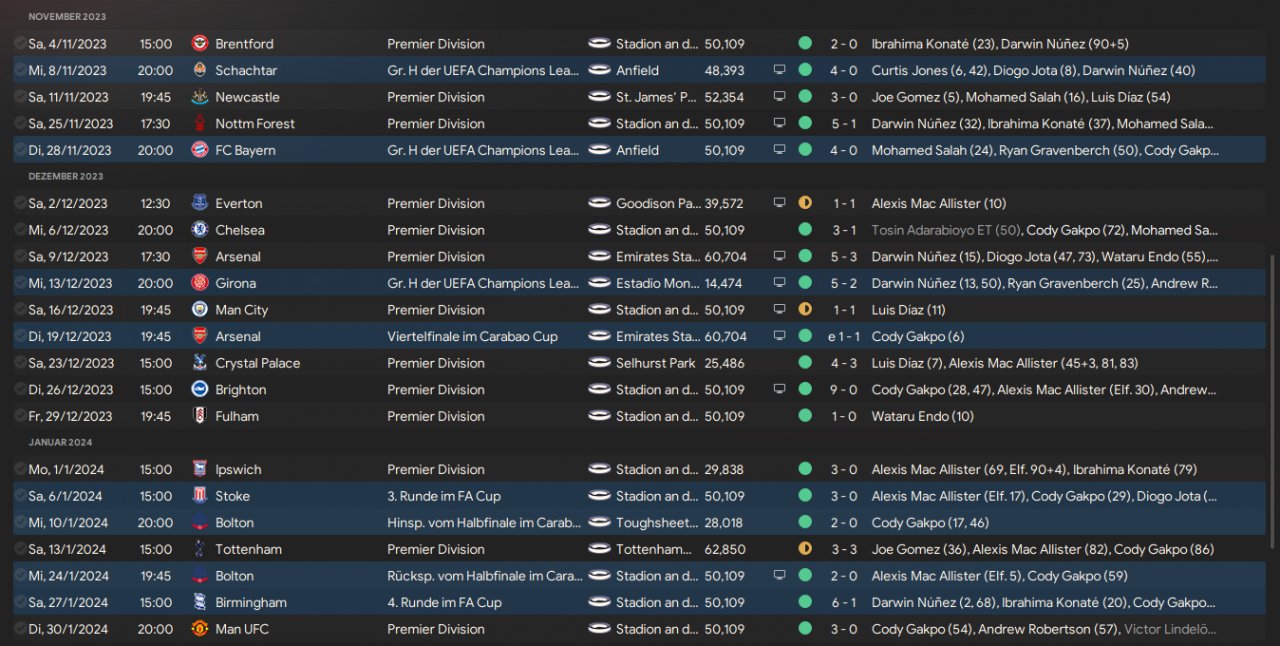Toggle the check mark on the Everton fixture
Viewport: 1280px width, 646px height.
click(x=20, y=203)
